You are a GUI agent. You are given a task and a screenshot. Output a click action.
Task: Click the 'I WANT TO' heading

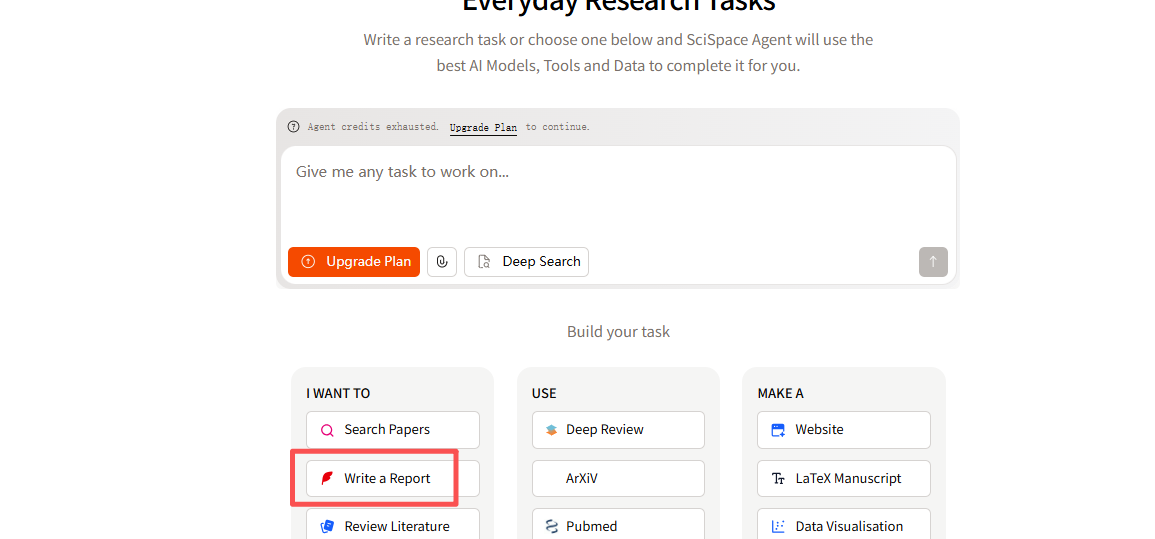[338, 394]
